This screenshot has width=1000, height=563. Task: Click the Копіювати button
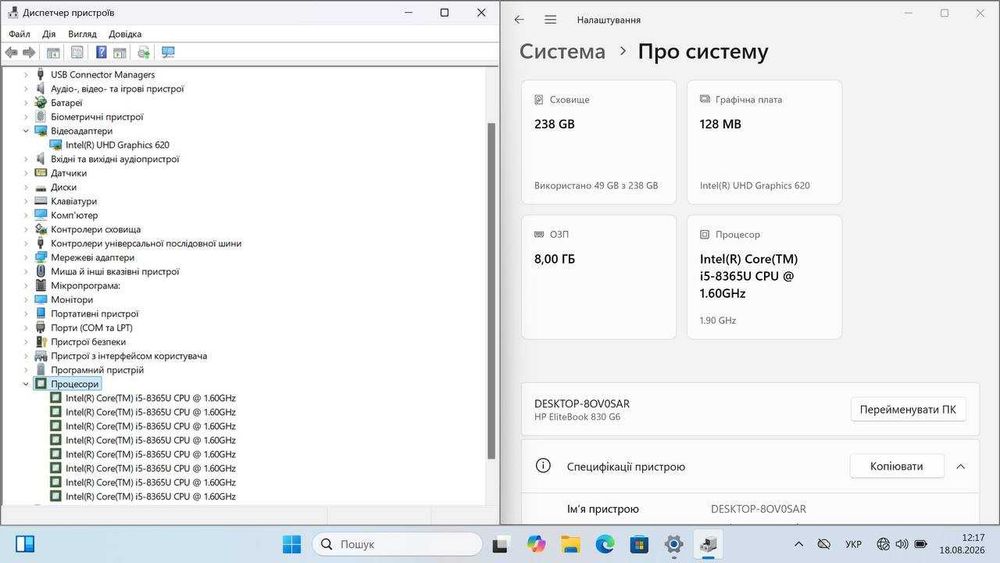point(896,466)
